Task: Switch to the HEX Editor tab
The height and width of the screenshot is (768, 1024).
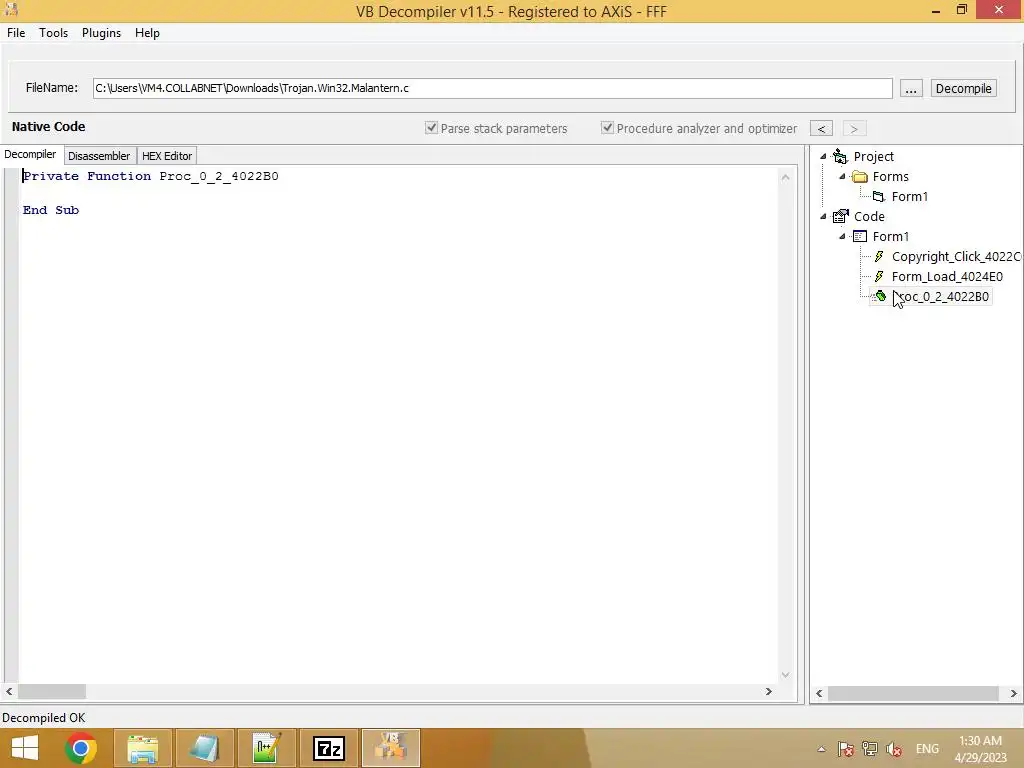Action: coord(167,156)
